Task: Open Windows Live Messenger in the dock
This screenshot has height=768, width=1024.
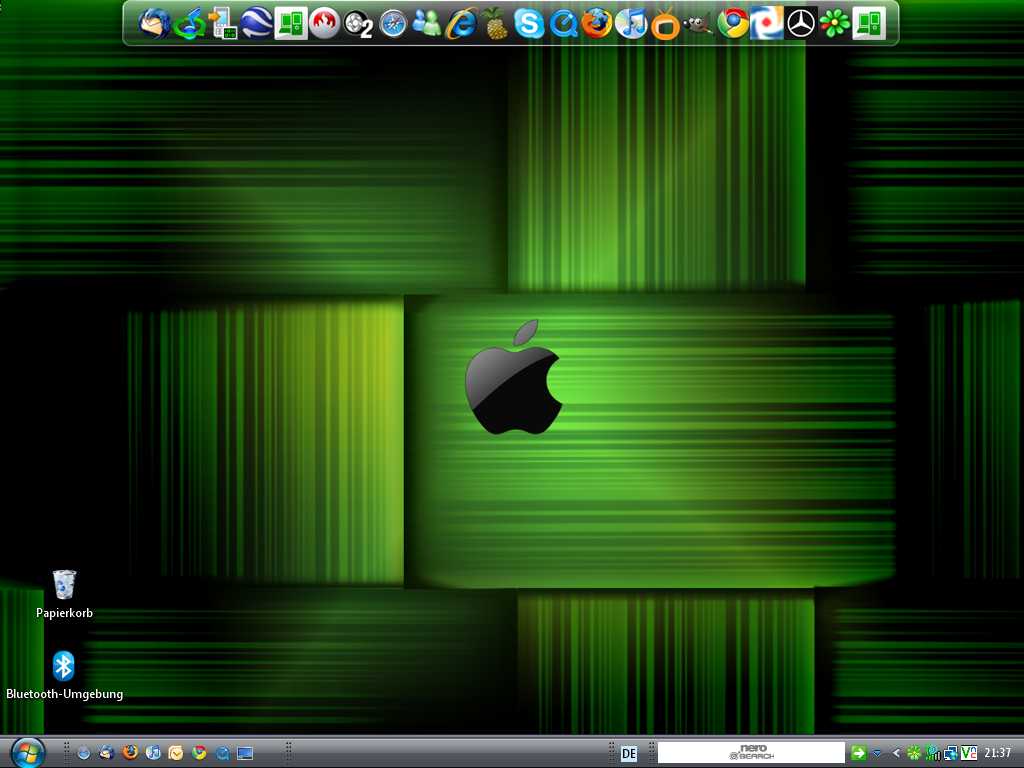Action: coord(427,24)
